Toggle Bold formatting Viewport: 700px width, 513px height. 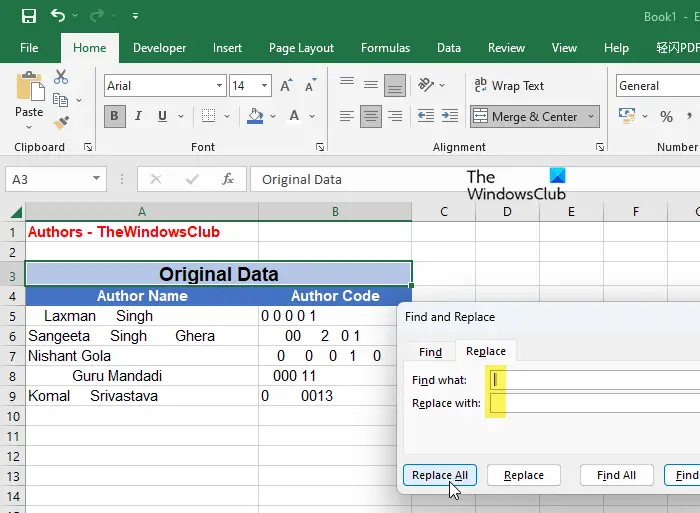pos(115,116)
